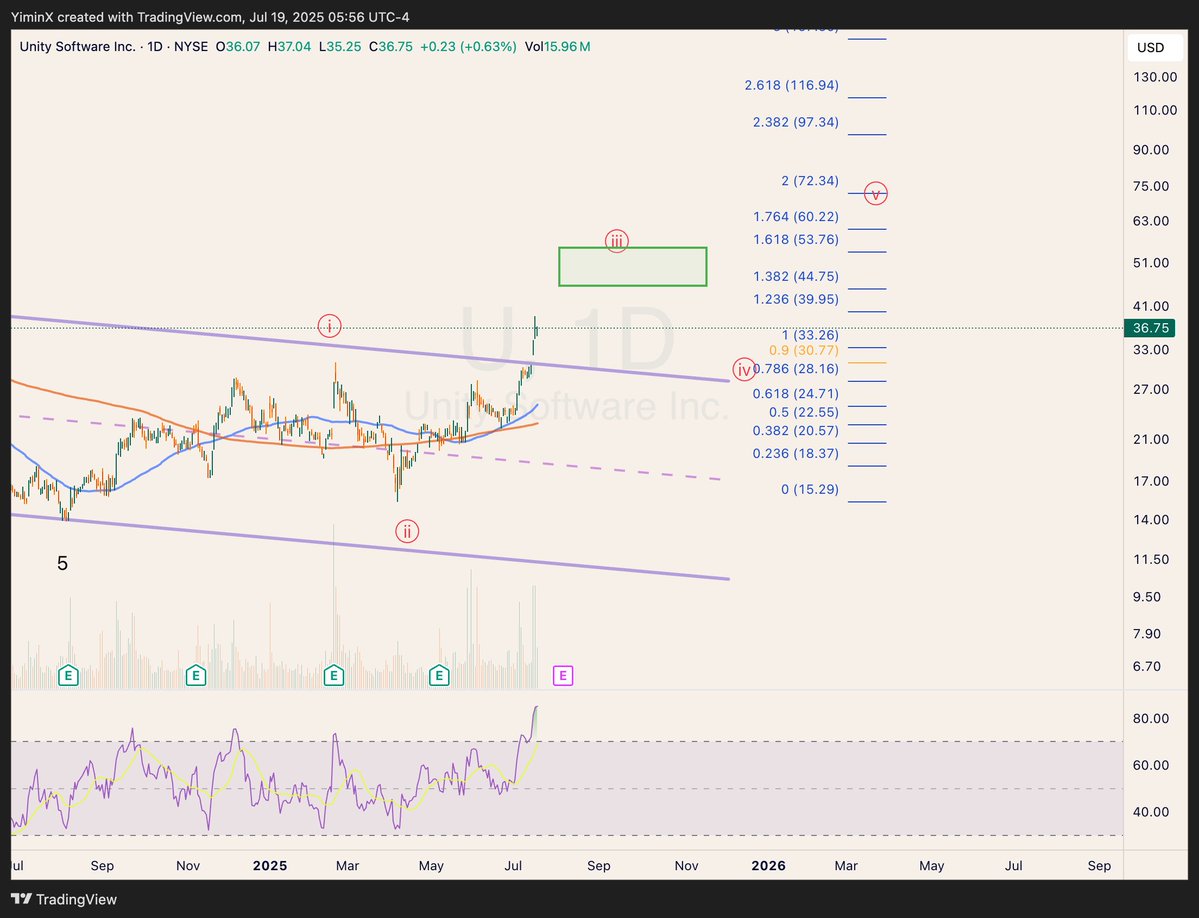Click the 1.618 (53.76) Fibonacci level label
Screen dimensions: 1199x918
click(795, 239)
